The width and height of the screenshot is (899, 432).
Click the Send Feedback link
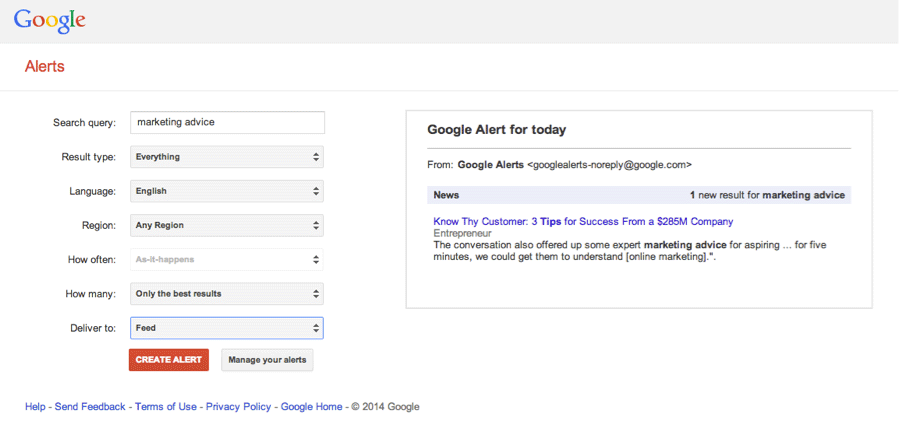coord(90,407)
